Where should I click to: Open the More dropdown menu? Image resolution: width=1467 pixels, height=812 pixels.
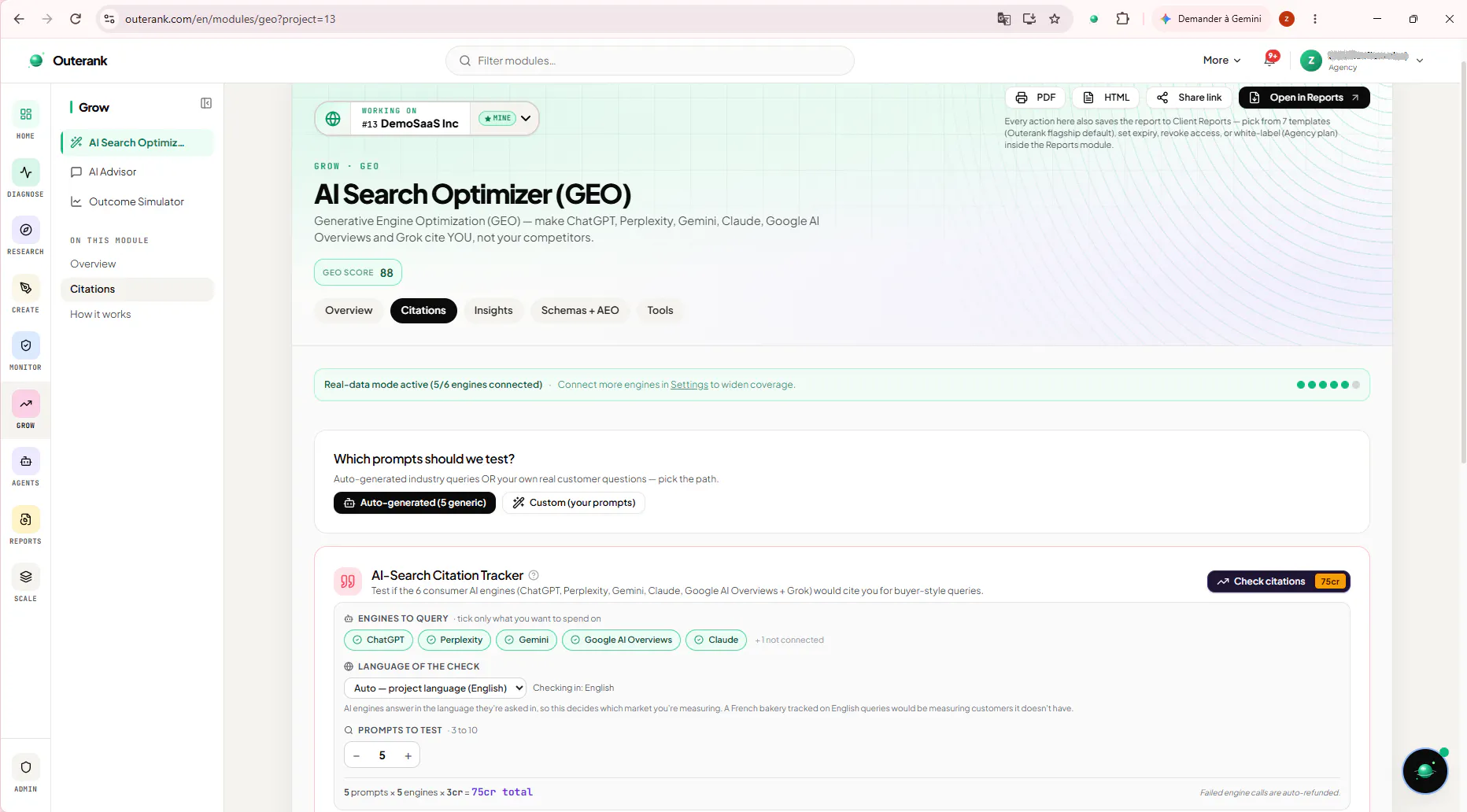pos(1221,61)
